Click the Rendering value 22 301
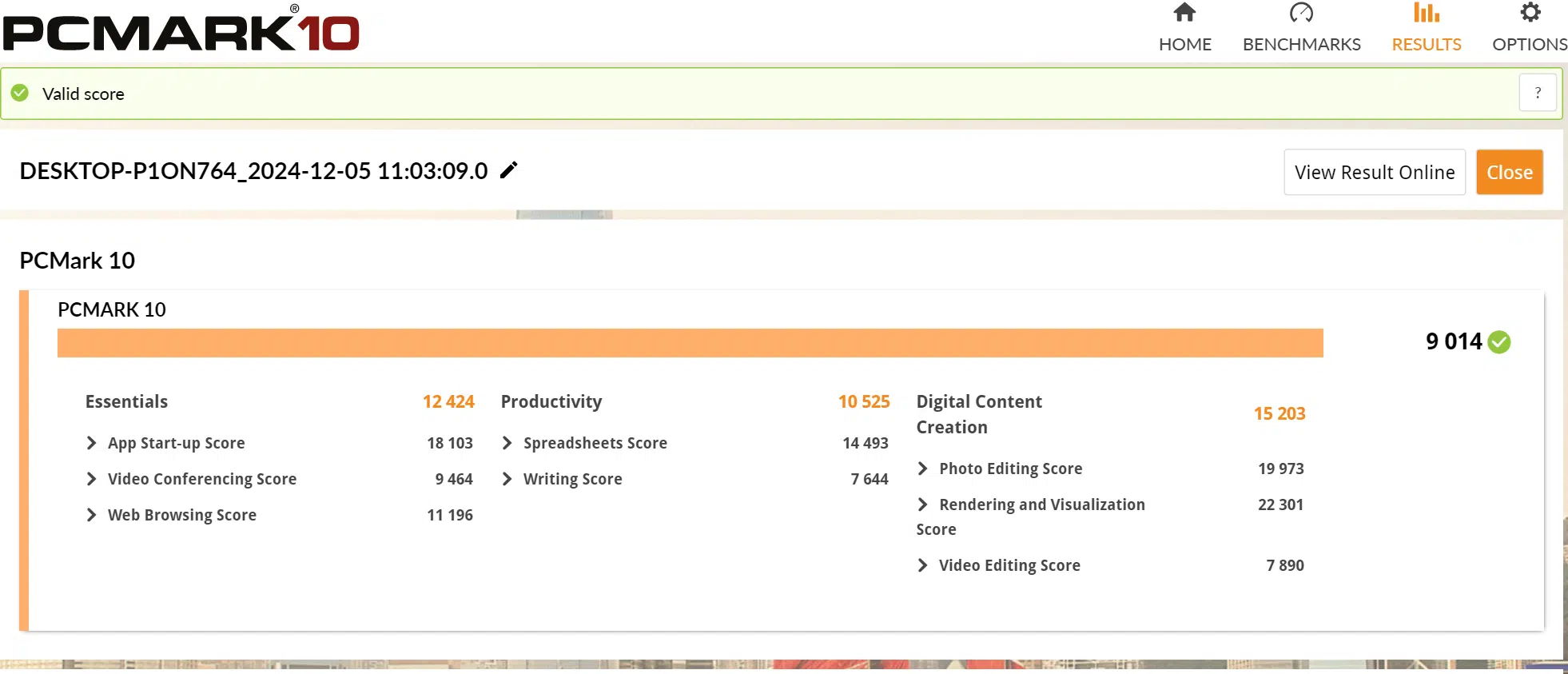This screenshot has width=1568, height=674. [1281, 505]
